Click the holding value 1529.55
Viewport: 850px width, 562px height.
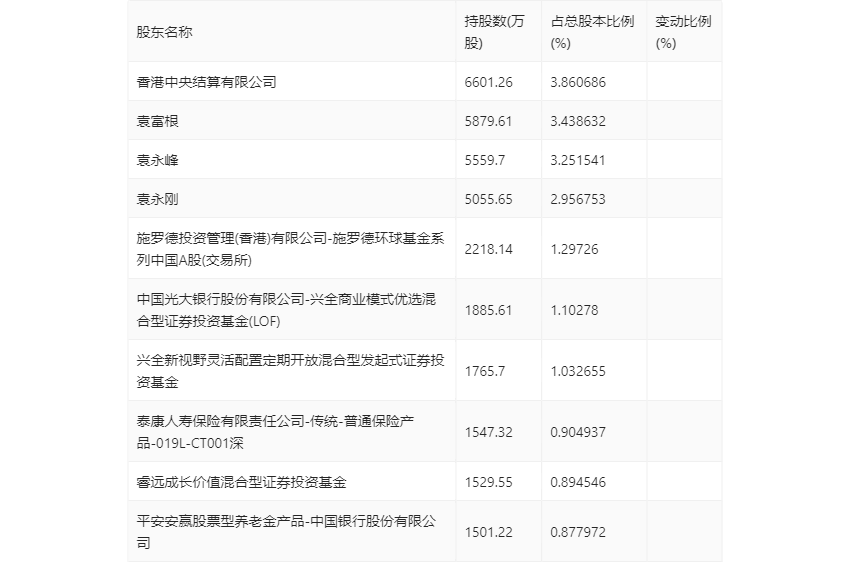tap(488, 482)
